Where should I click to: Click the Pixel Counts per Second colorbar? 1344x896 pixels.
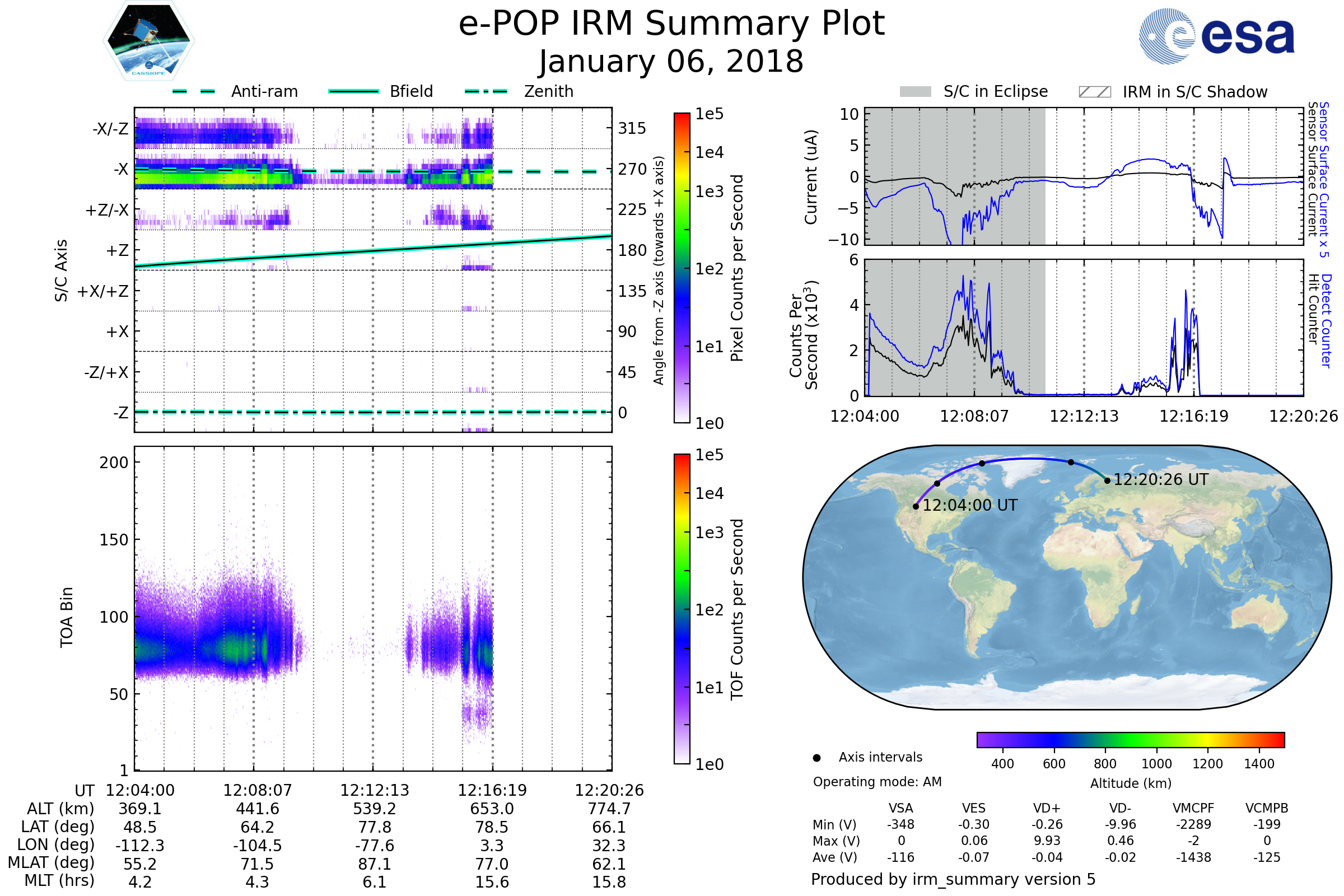682,268
